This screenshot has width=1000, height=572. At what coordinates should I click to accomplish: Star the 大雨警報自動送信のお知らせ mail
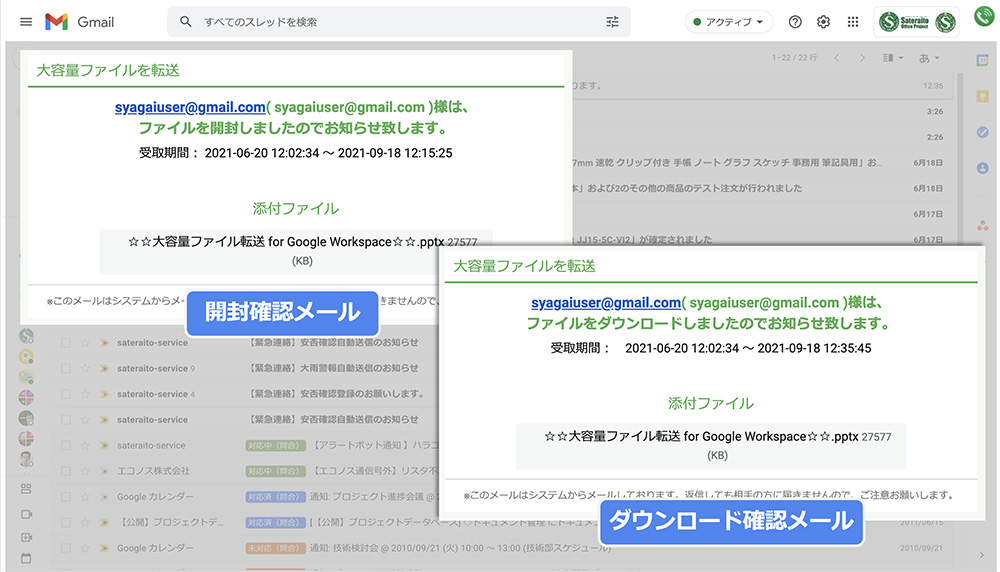click(x=85, y=369)
